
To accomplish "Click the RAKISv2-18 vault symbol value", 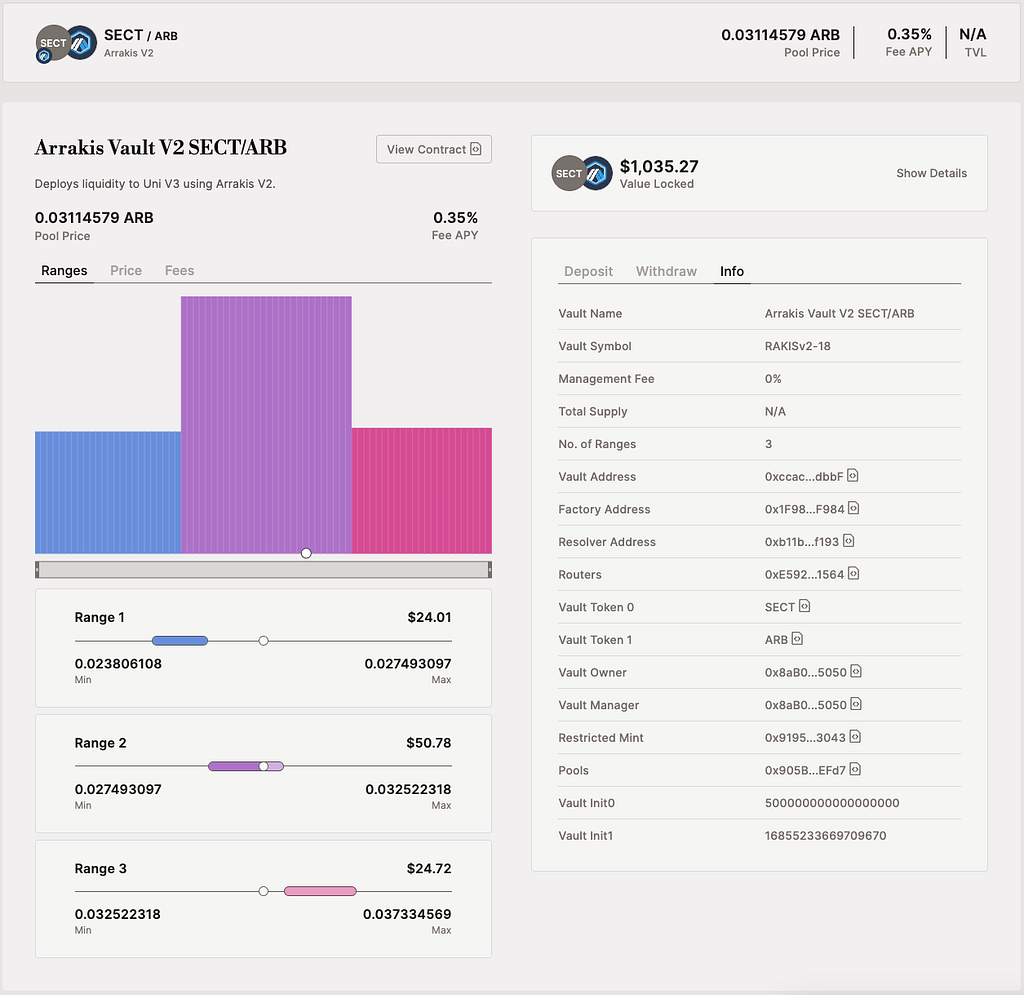I will pos(797,346).
